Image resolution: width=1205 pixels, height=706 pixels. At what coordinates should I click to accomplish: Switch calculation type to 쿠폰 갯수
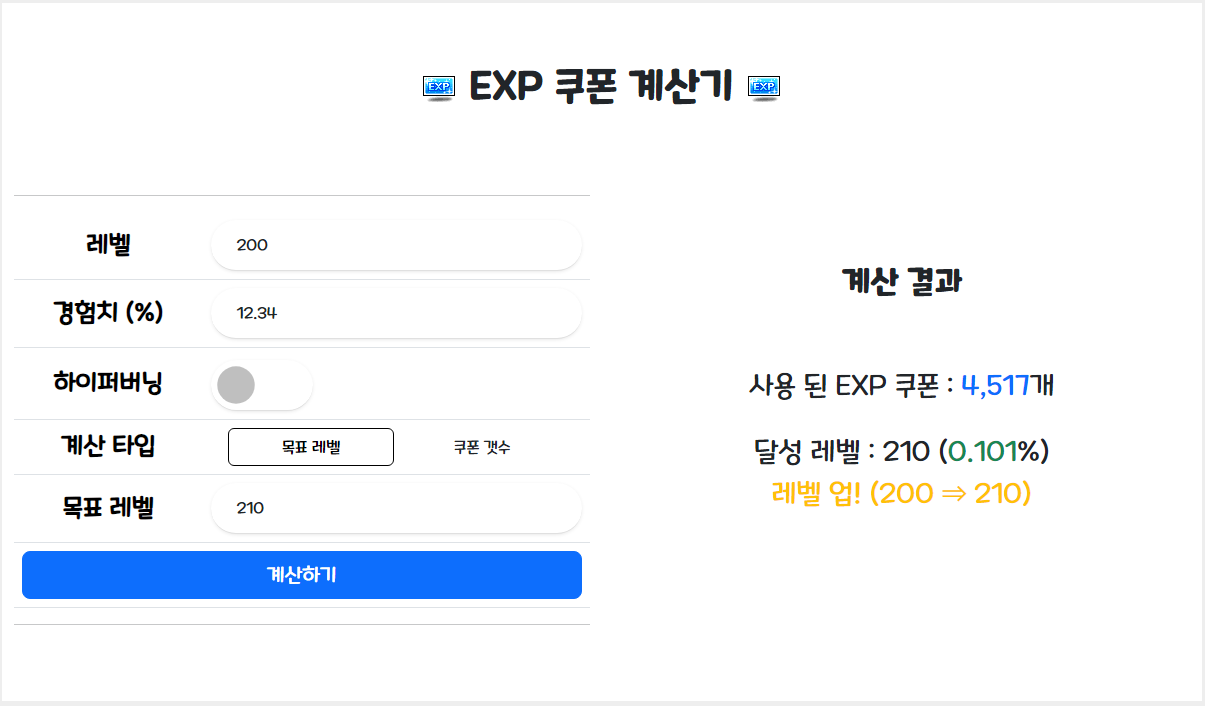482,447
